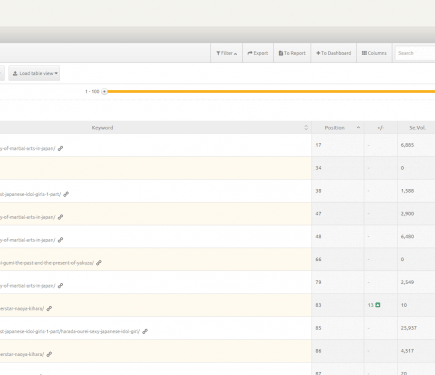Open the link icon in the position 48 row

coord(60,240)
